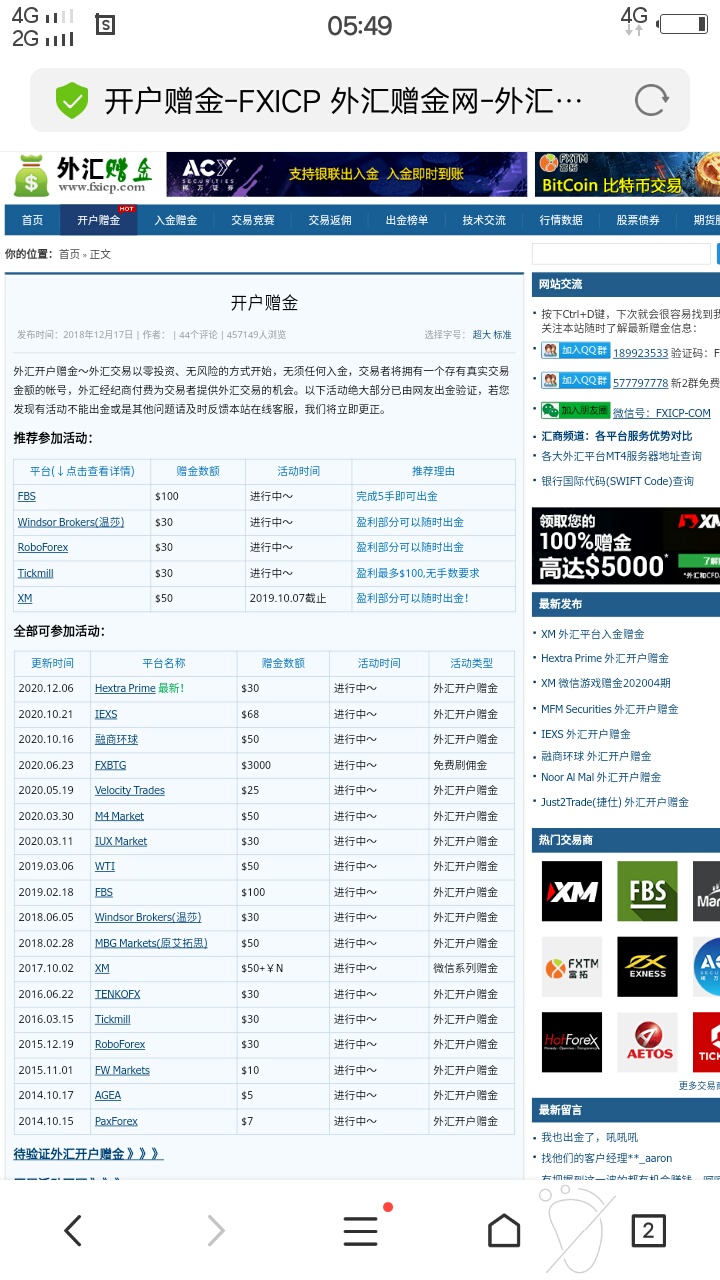Screen dimensions: 720x1280
Task: Open the ACY Securities banner ad
Action: click(346, 174)
